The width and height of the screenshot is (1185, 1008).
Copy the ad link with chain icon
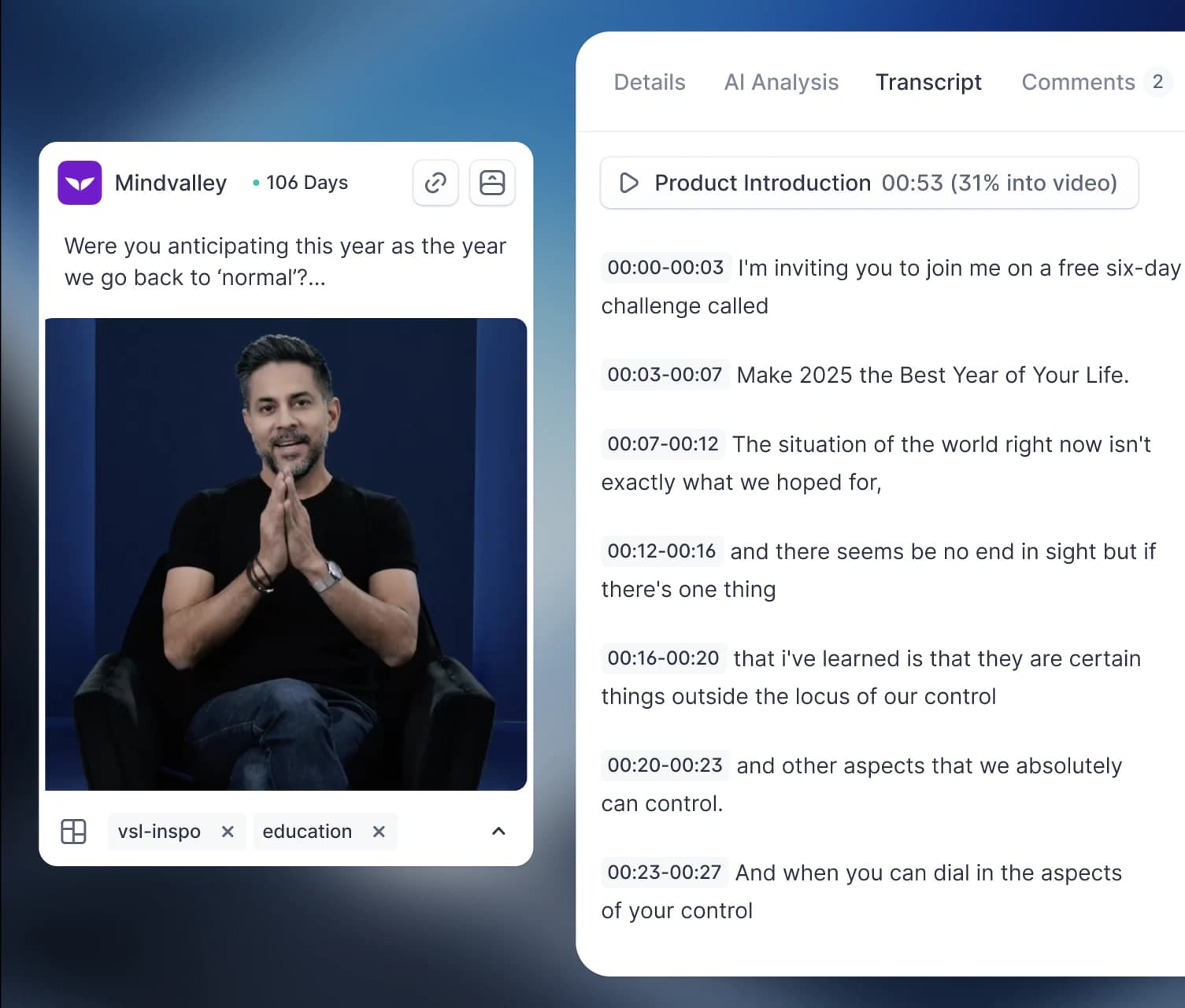coord(435,183)
